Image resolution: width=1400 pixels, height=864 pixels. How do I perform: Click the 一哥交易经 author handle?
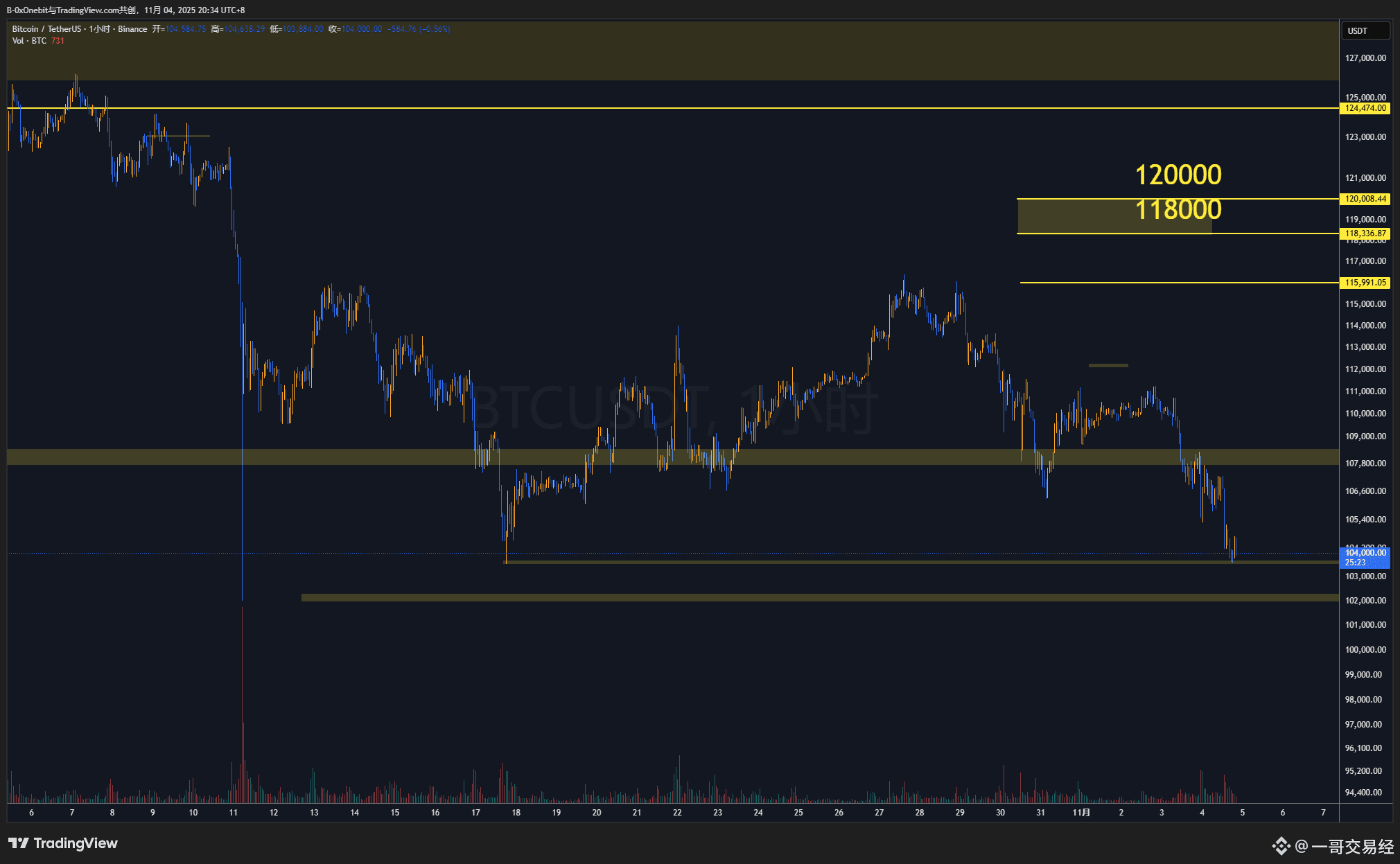point(1351,846)
